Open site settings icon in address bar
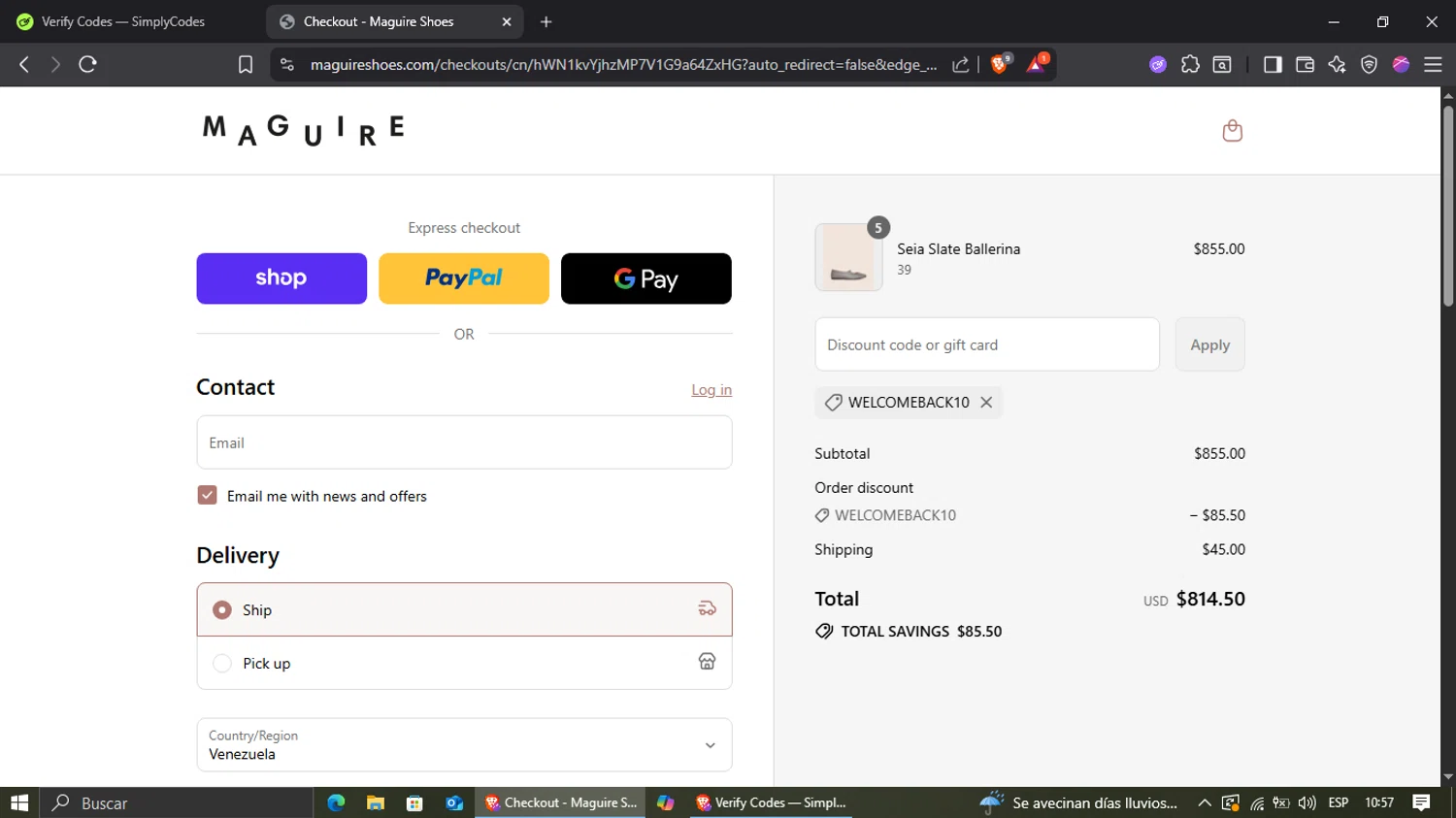The width and height of the screenshot is (1456, 818). 286,64
